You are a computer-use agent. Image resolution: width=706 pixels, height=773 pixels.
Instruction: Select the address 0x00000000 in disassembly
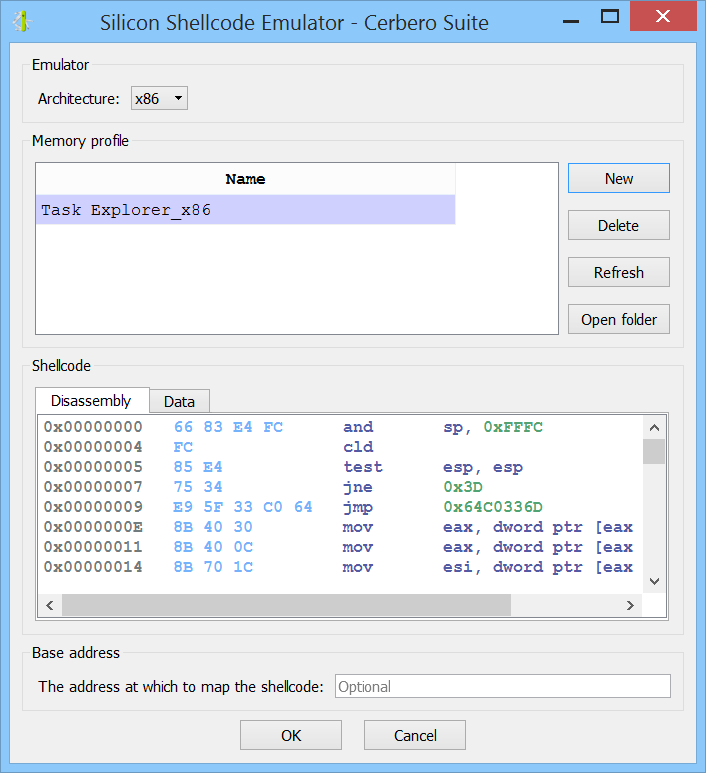tap(93, 427)
